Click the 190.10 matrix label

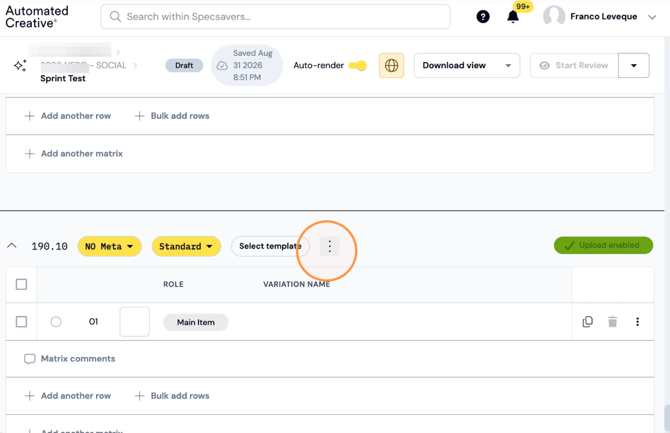(x=50, y=246)
